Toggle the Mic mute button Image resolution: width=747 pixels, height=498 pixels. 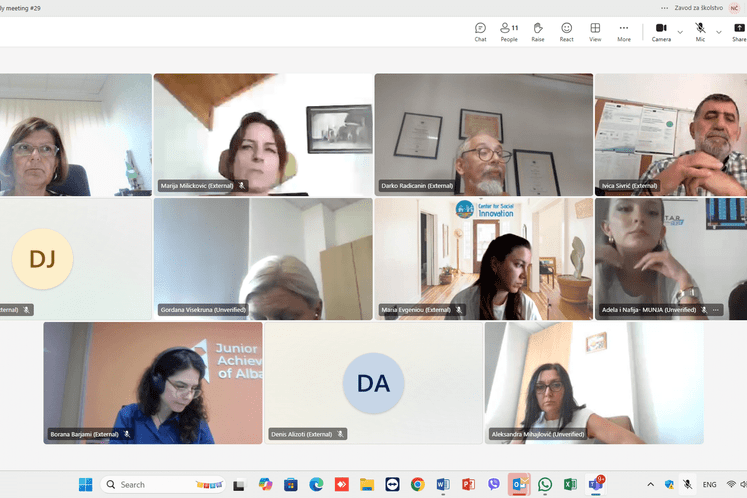coord(700,32)
